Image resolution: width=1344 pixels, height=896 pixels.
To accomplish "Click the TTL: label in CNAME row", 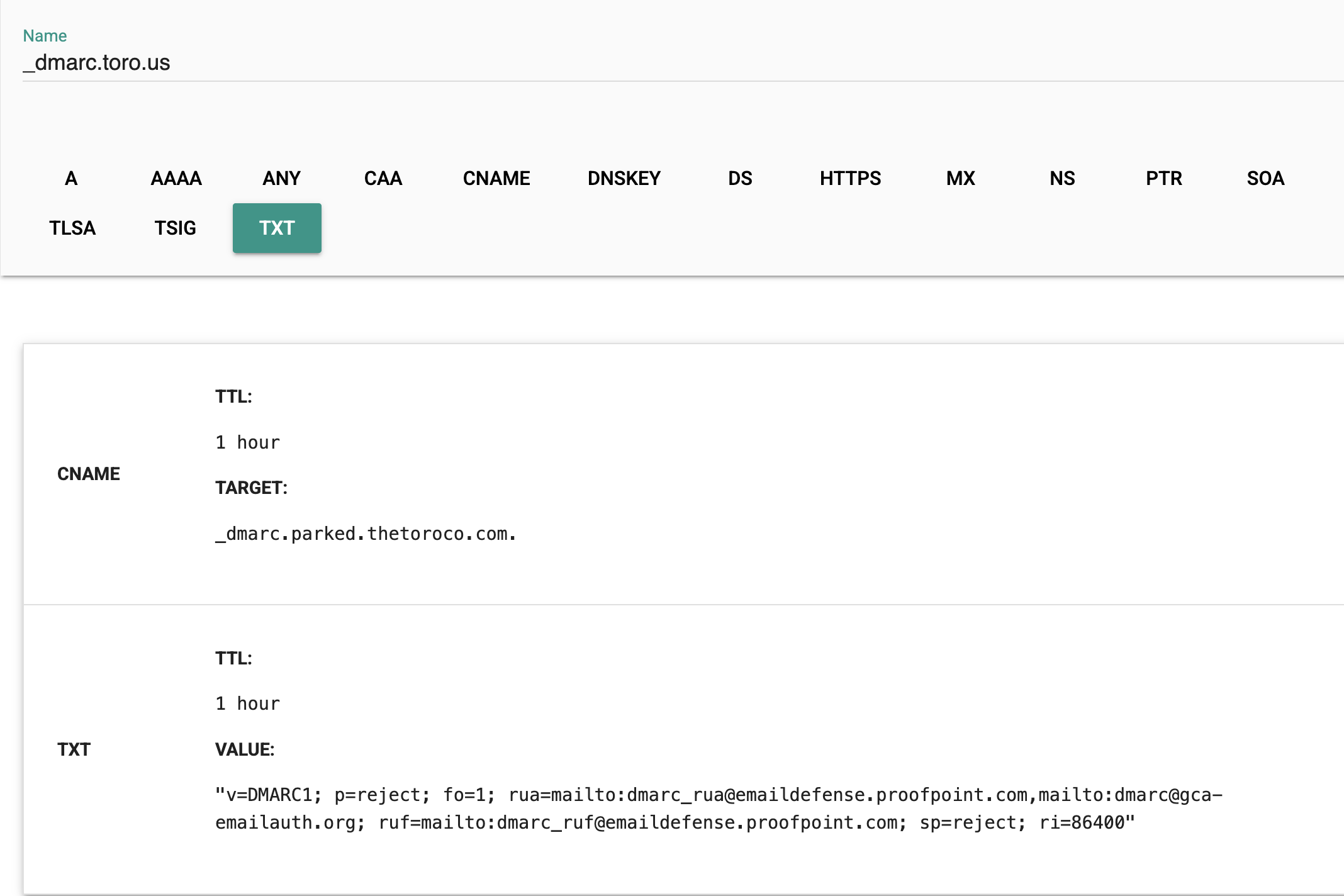I will pyautogui.click(x=233, y=396).
